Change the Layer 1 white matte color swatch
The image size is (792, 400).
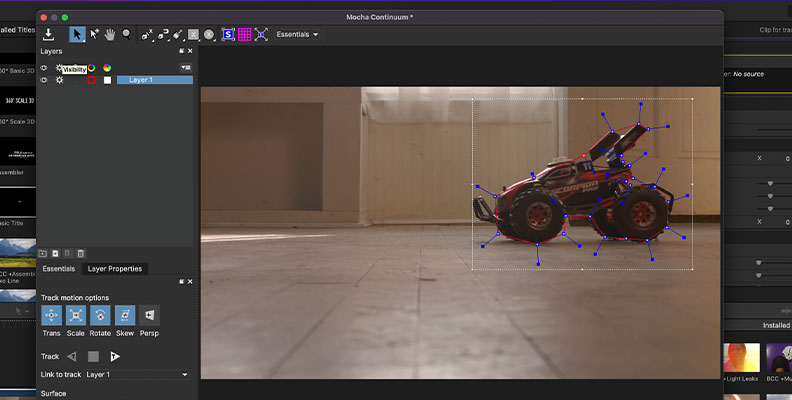coord(107,80)
